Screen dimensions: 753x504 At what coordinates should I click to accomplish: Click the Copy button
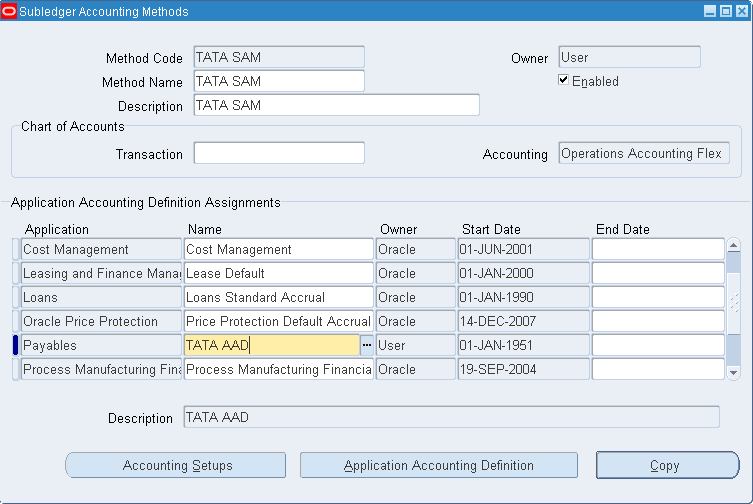667,465
